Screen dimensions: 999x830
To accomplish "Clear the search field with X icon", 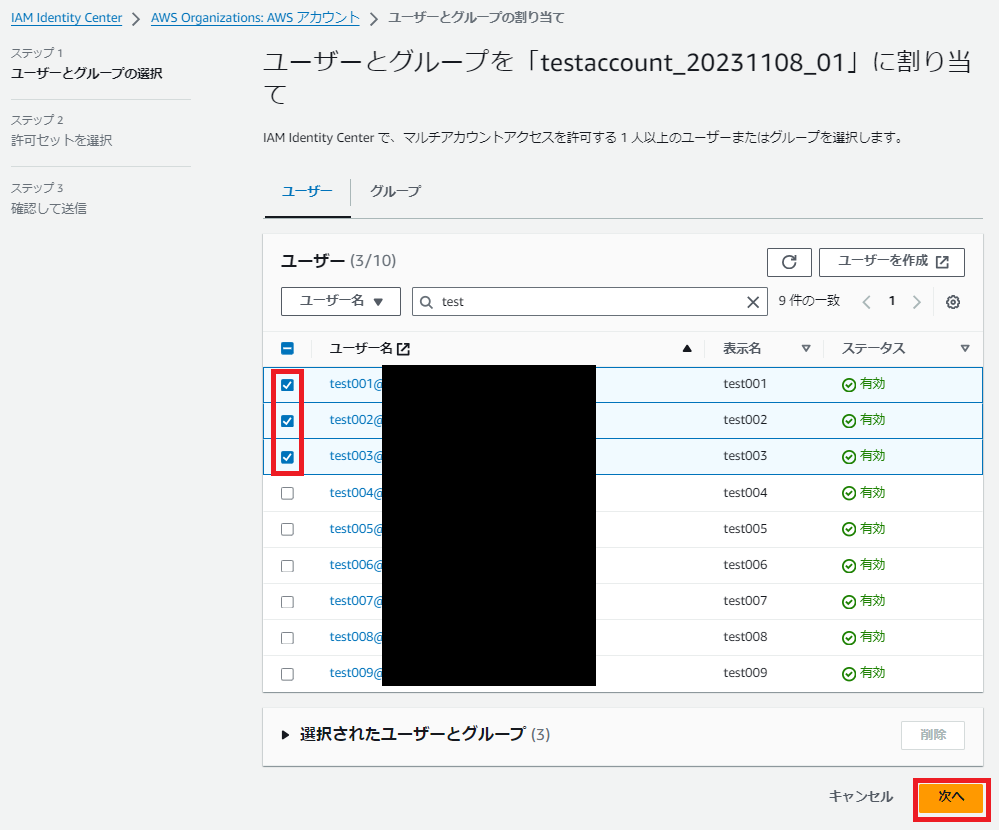I will (x=752, y=302).
